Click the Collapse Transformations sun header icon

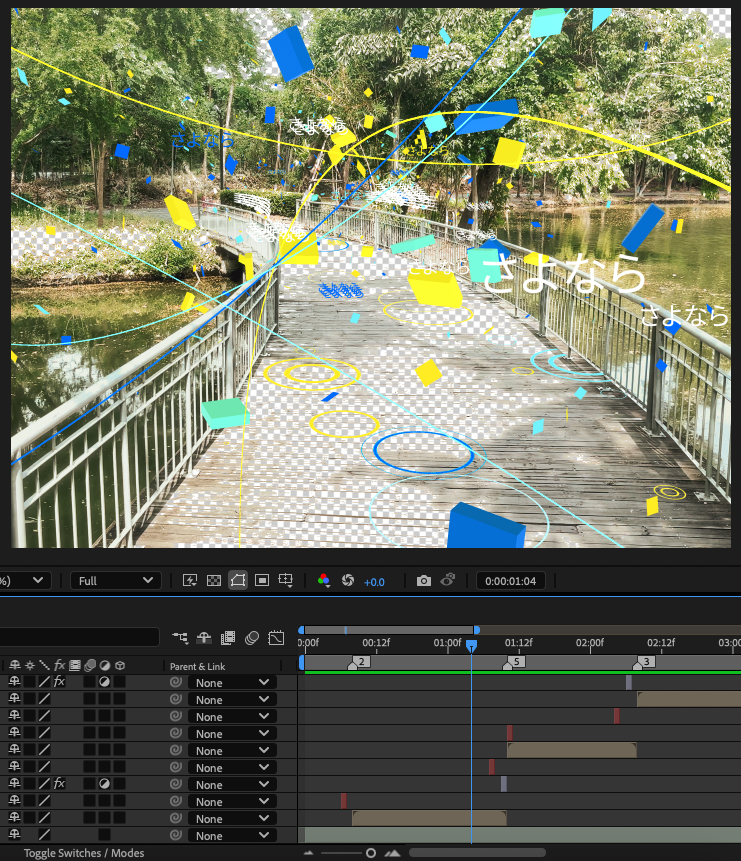coord(30,666)
